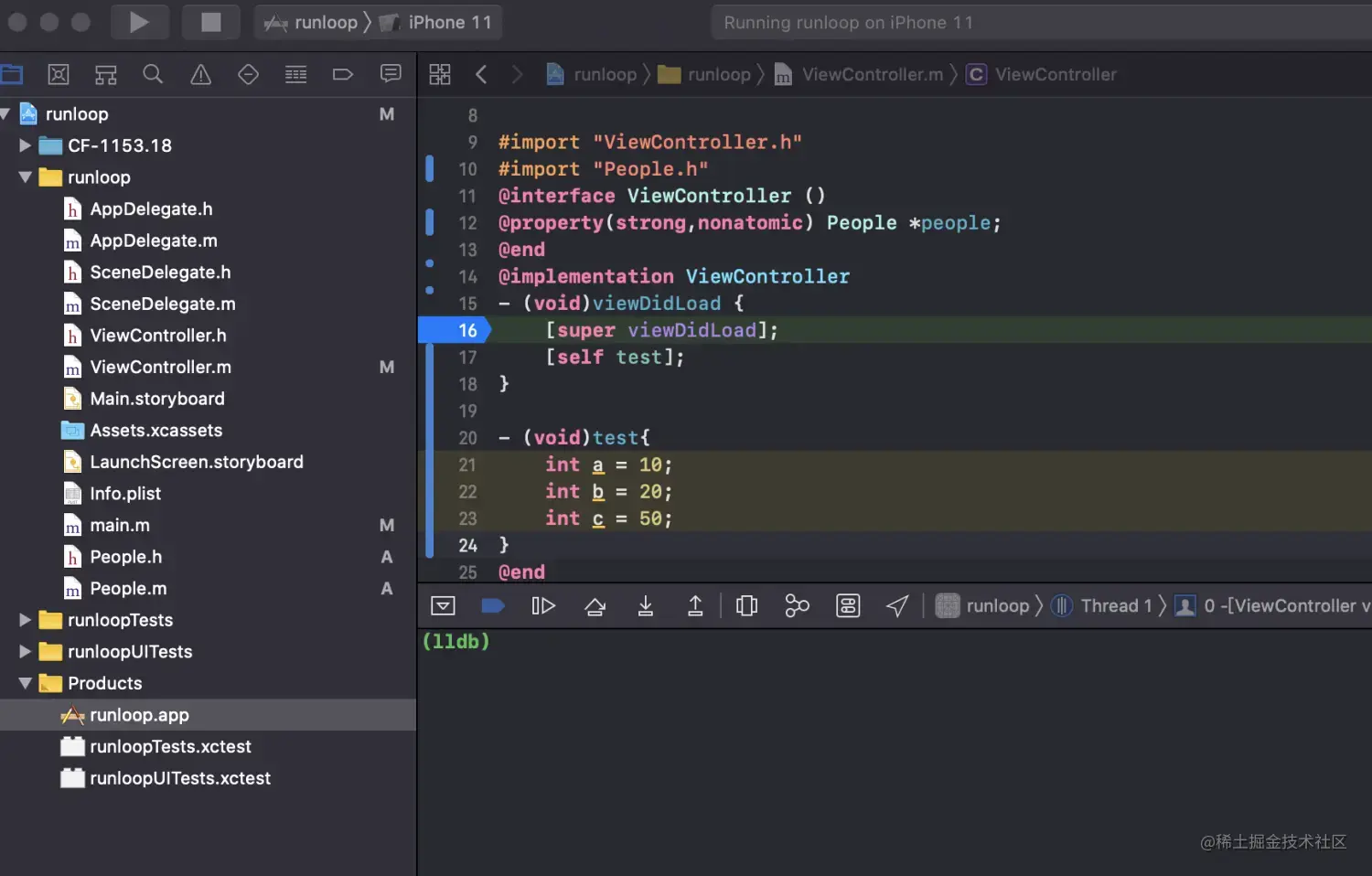Collapse the root runloop project

[x=5, y=113]
